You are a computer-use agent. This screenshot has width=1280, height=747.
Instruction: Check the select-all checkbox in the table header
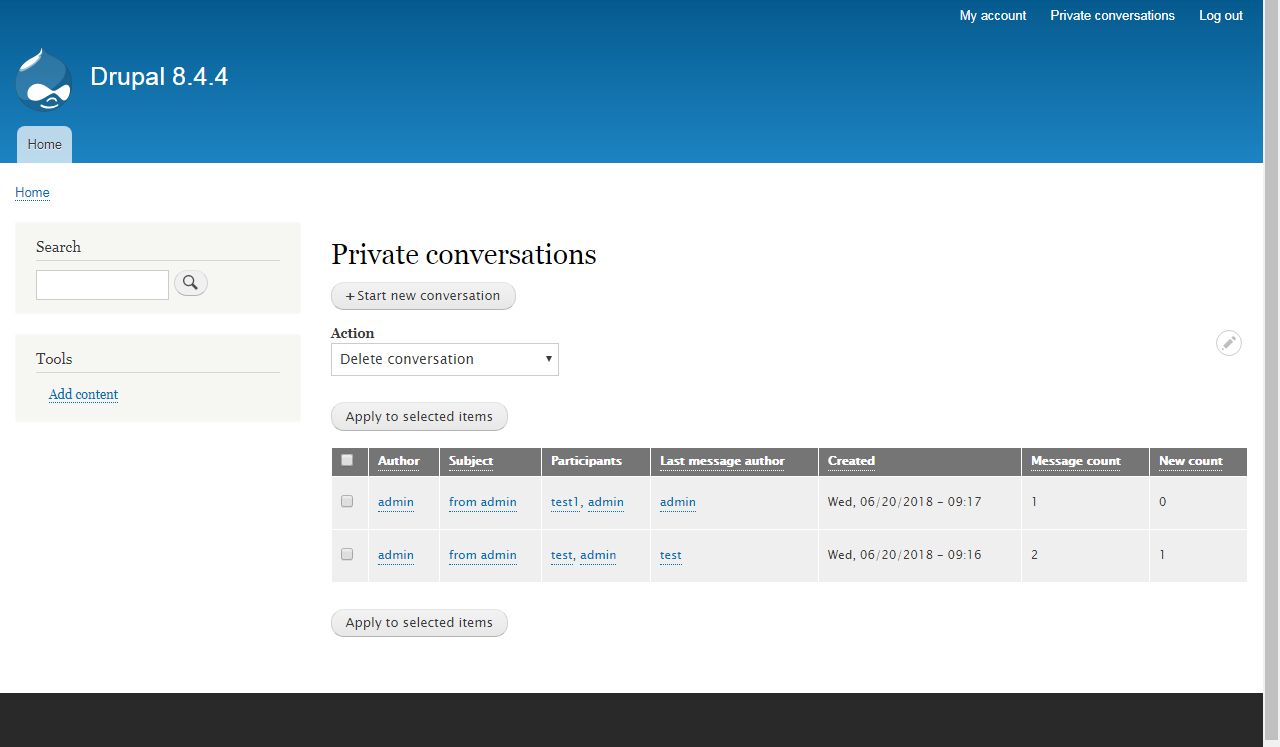tap(348, 459)
